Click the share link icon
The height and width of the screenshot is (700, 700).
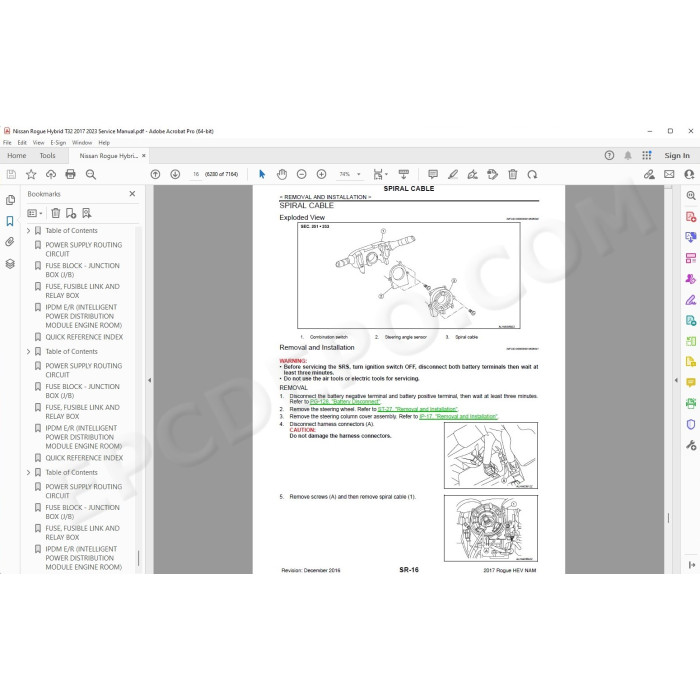coord(649,174)
